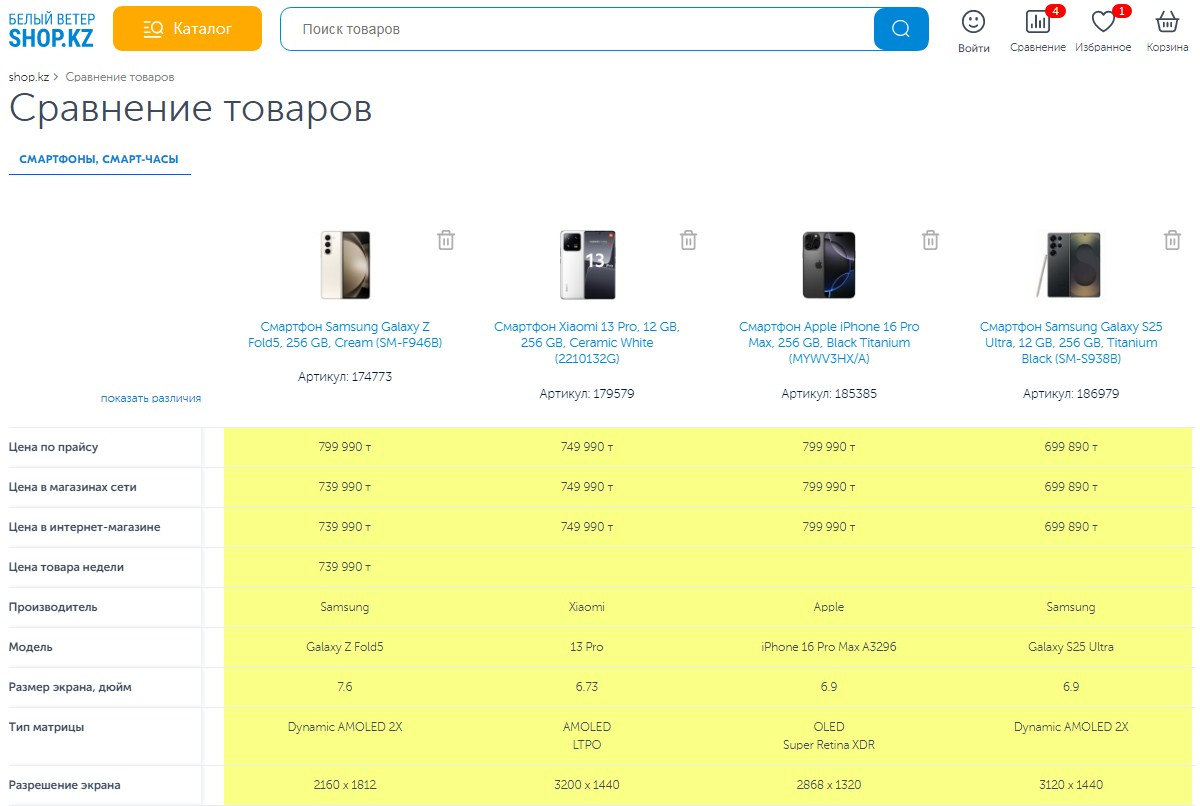Screen dimensions: 1200x806
Task: Click into the Поиск товаров search field
Action: pos(577,29)
